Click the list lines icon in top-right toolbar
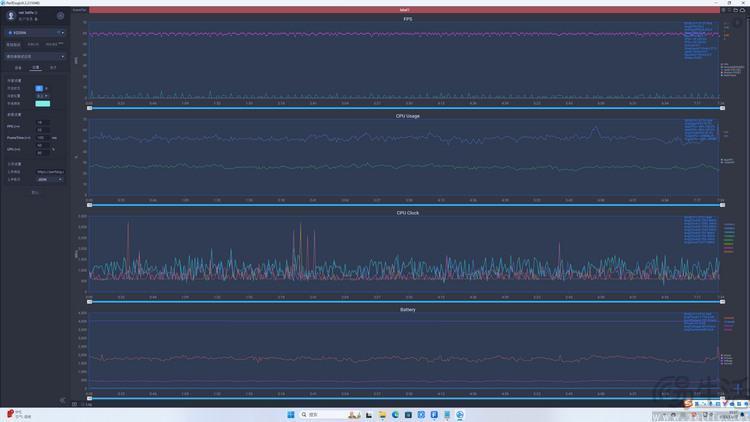 (729, 10)
